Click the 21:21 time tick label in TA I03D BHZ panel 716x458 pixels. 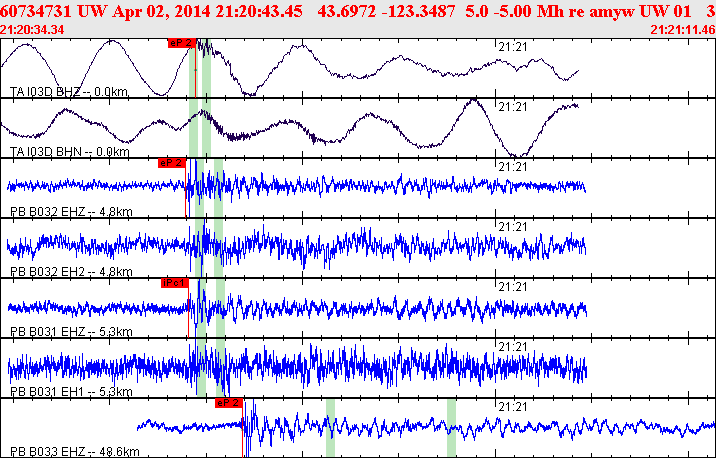pyautogui.click(x=512, y=47)
